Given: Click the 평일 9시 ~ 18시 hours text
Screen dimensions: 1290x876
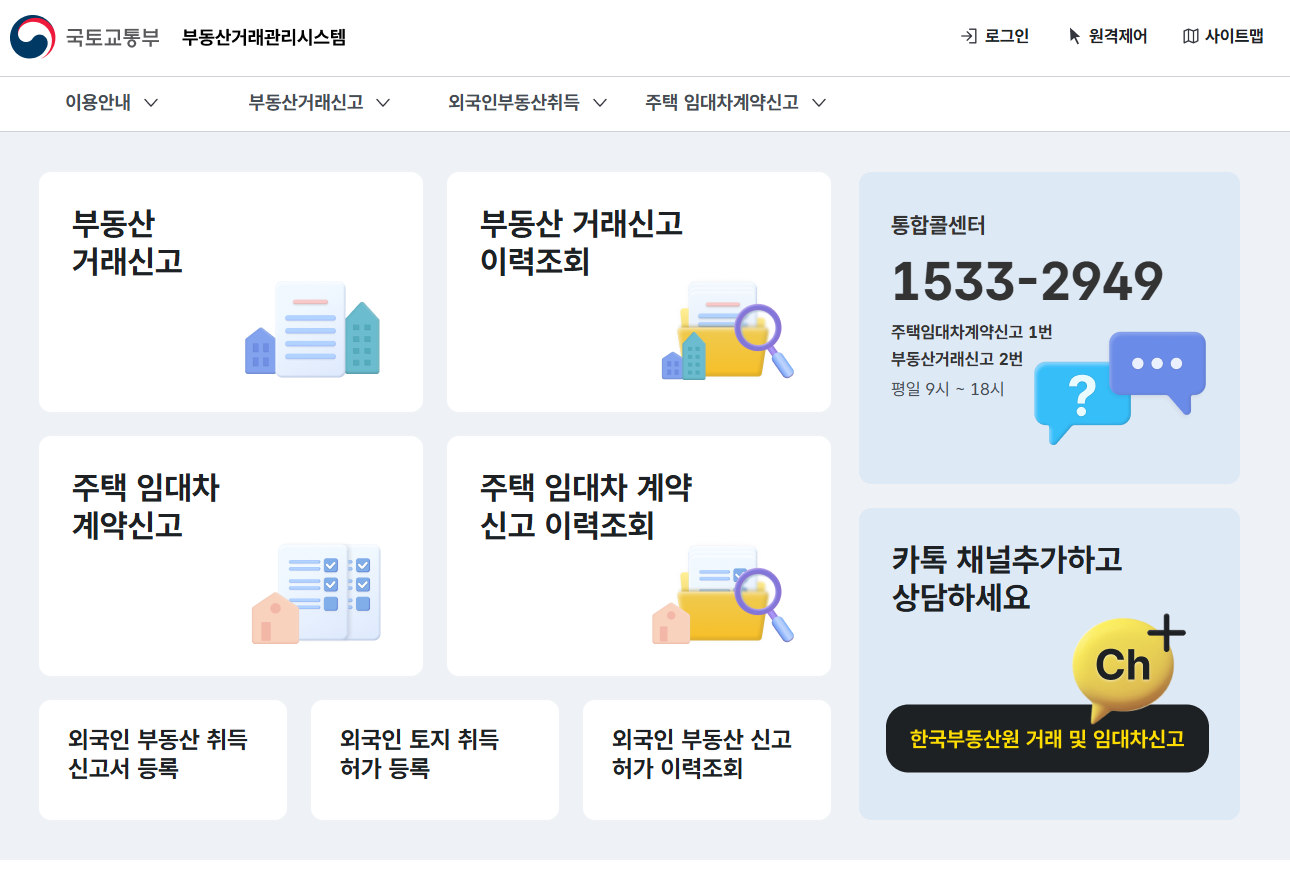Looking at the screenshot, I should [947, 389].
